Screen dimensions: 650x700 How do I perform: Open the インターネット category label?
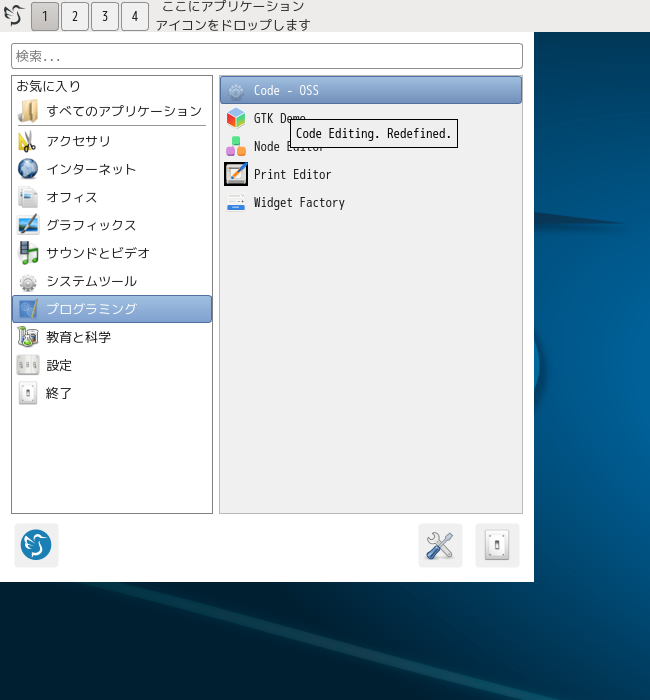[92, 169]
